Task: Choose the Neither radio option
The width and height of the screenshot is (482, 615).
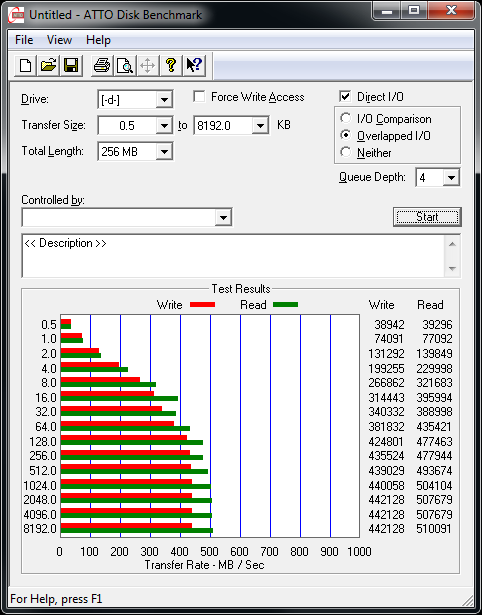Action: click(346, 152)
